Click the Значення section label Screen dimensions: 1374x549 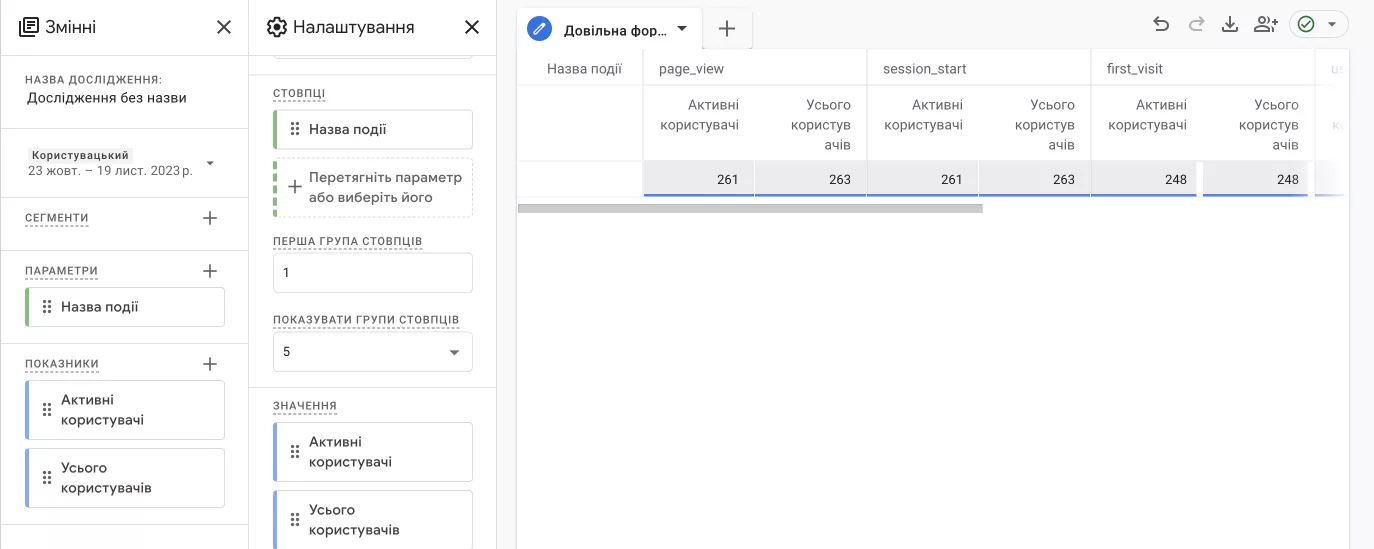coord(305,406)
